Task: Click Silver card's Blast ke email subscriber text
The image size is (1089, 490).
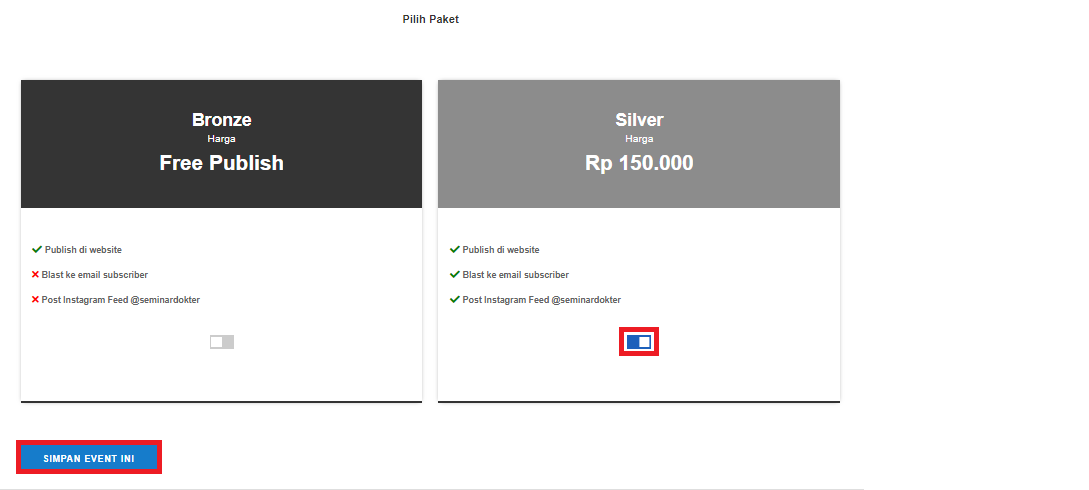Action: (515, 275)
